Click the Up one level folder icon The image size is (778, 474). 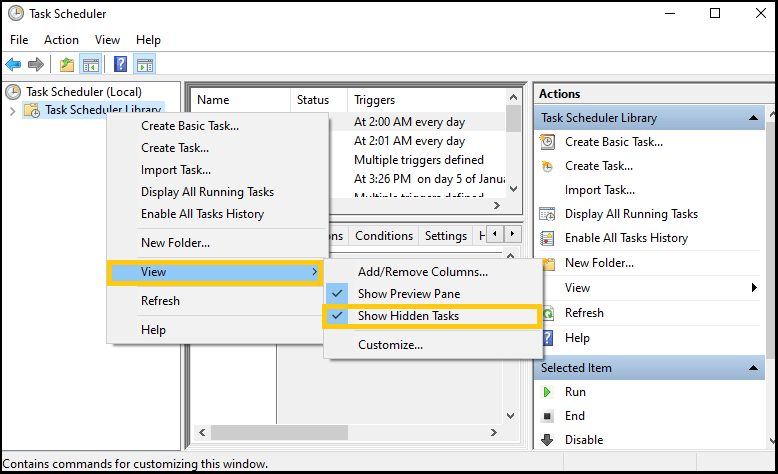pos(66,65)
